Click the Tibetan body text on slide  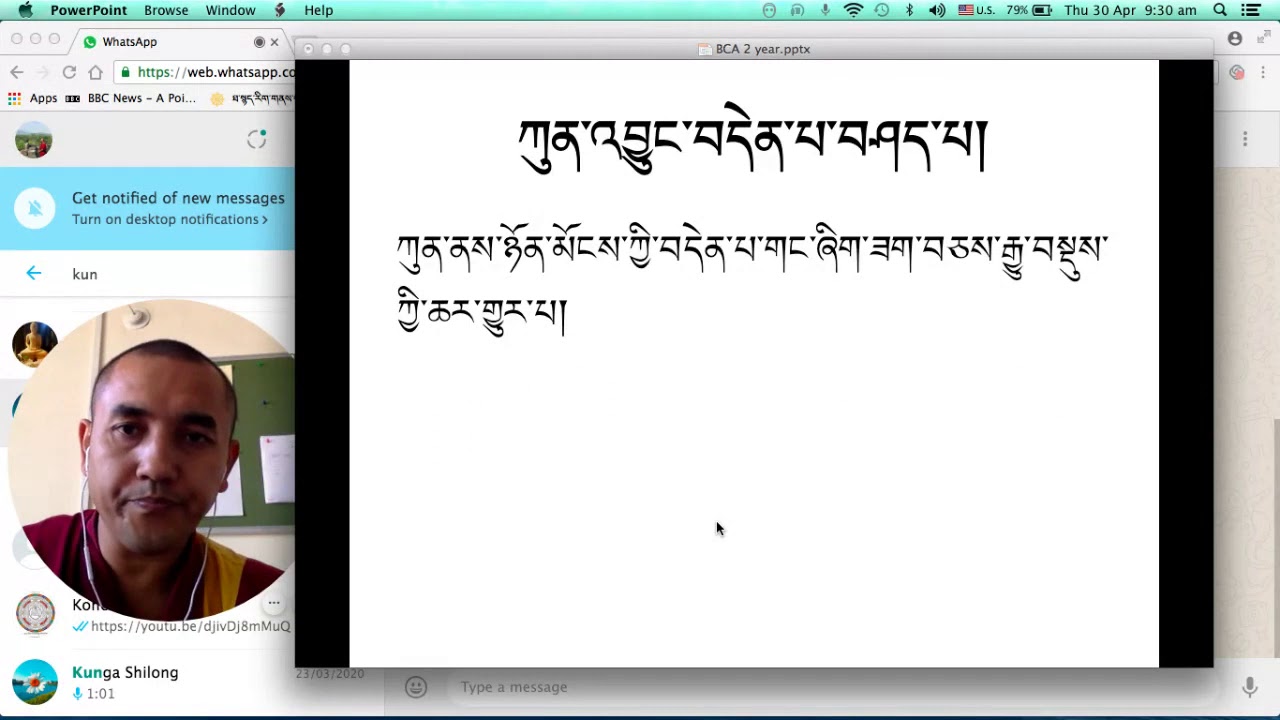[752, 282]
